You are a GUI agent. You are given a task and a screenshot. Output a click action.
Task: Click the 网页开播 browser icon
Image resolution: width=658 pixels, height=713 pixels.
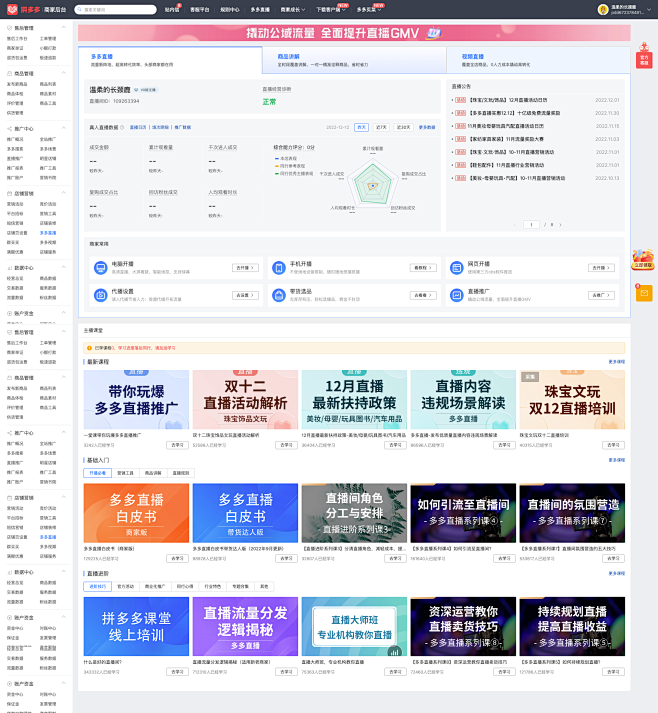pos(456,267)
